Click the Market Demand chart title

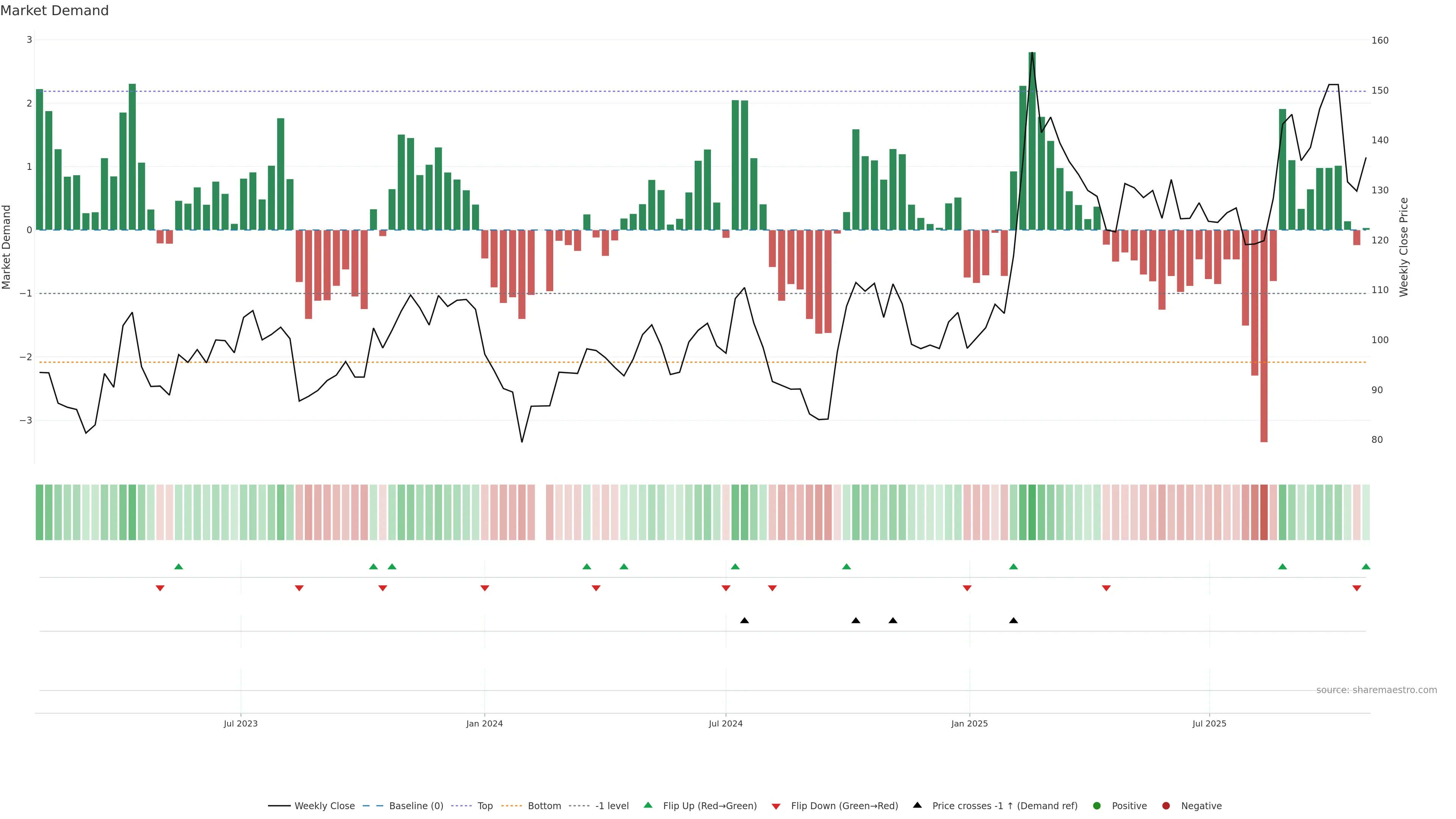[54, 11]
